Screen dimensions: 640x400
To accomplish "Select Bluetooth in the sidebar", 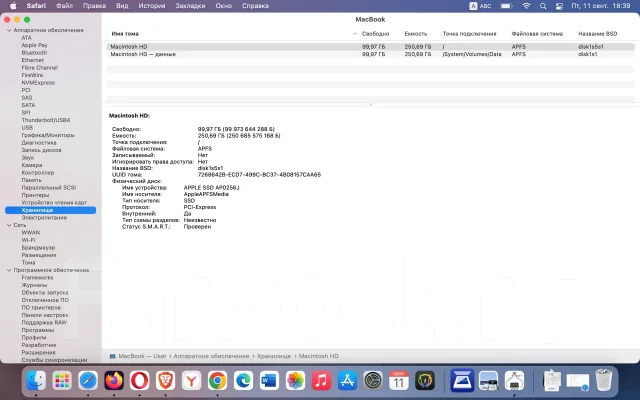I will pos(34,53).
